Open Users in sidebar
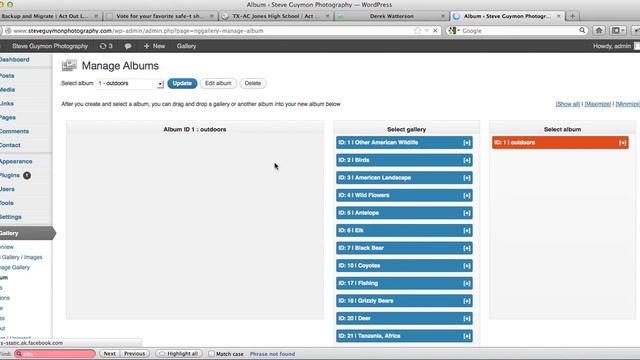The image size is (640, 360). pos(7,189)
